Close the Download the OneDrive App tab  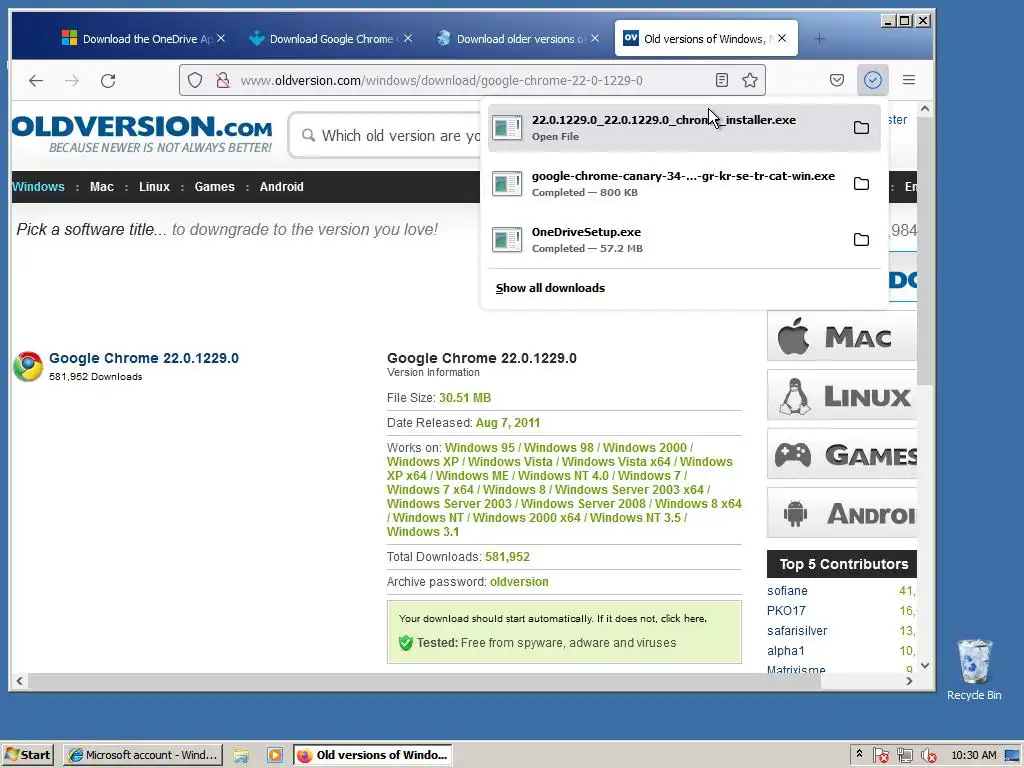221,39
